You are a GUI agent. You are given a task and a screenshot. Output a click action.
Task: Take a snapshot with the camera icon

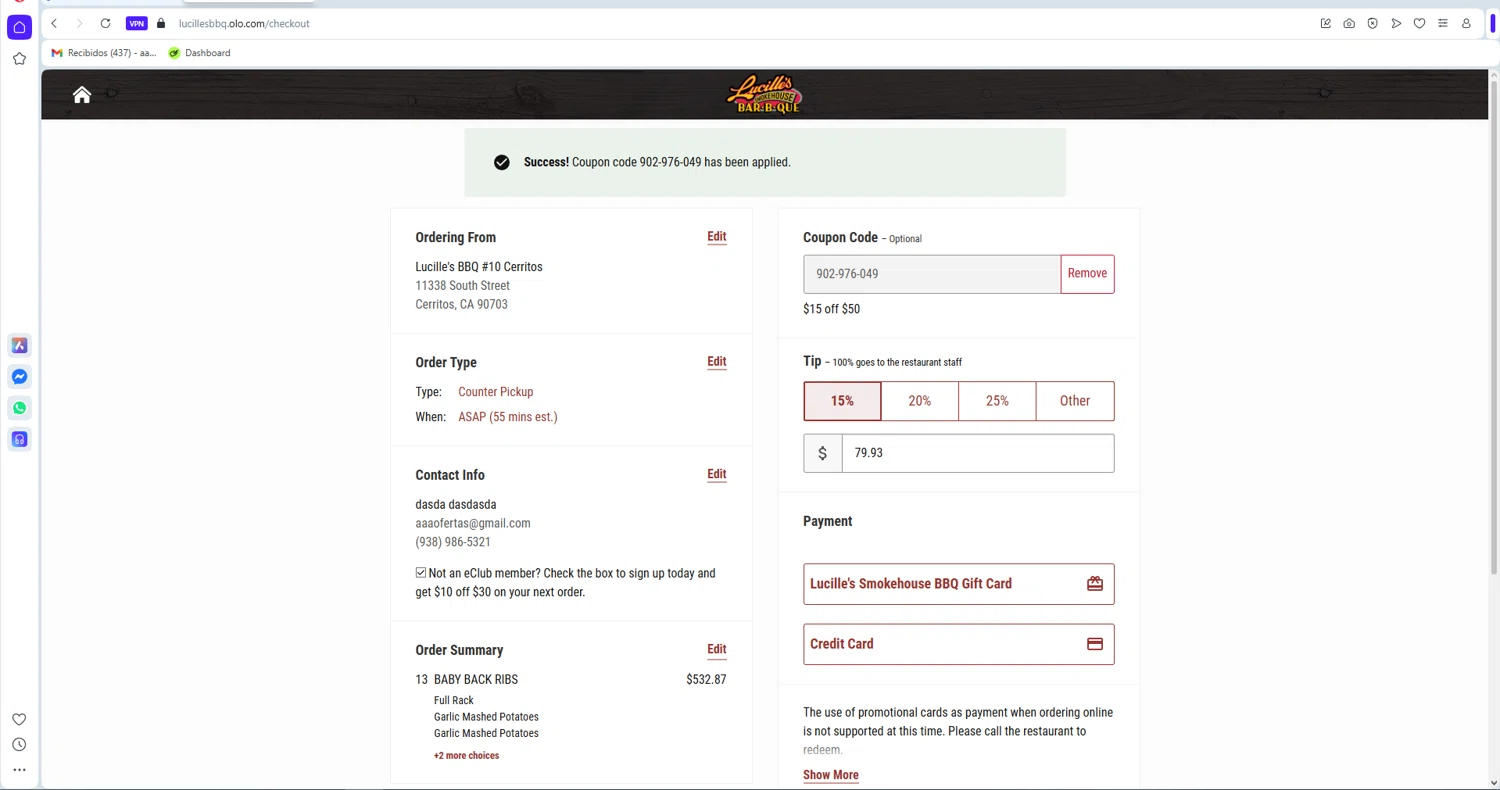point(1349,23)
